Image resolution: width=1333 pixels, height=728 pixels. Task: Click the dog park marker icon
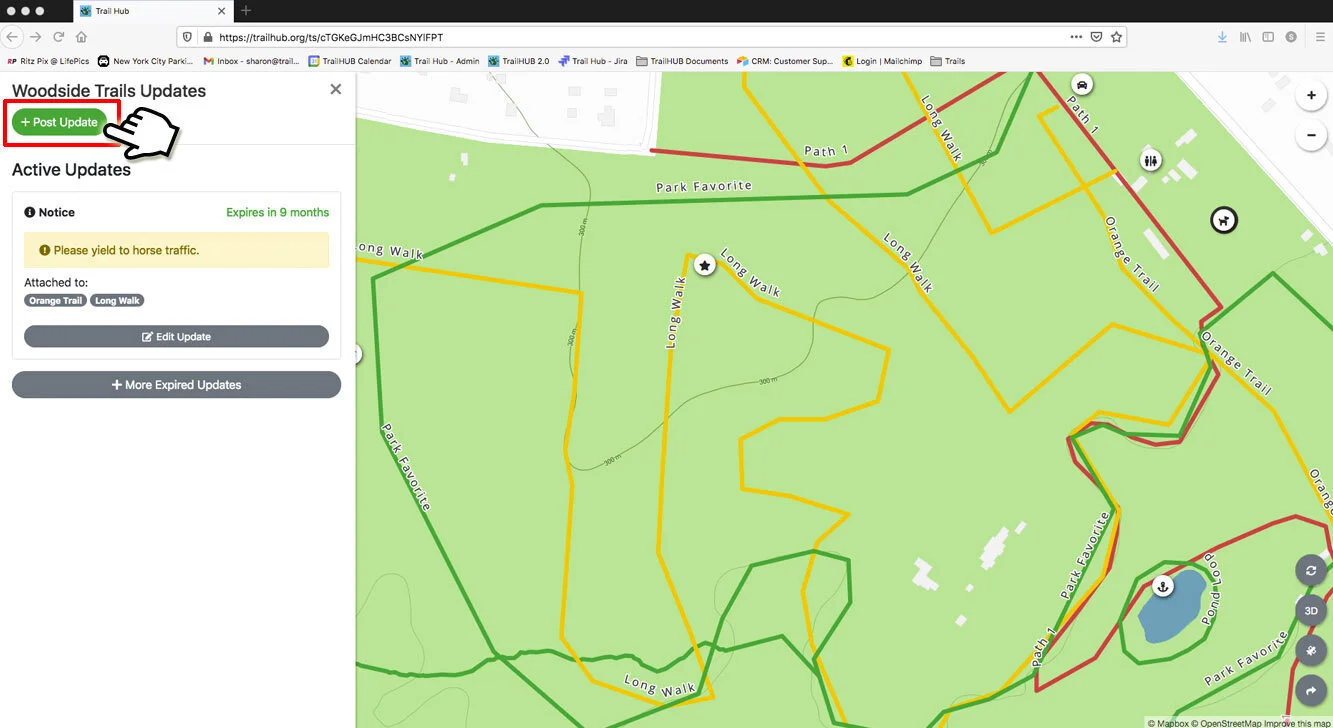pos(1223,220)
